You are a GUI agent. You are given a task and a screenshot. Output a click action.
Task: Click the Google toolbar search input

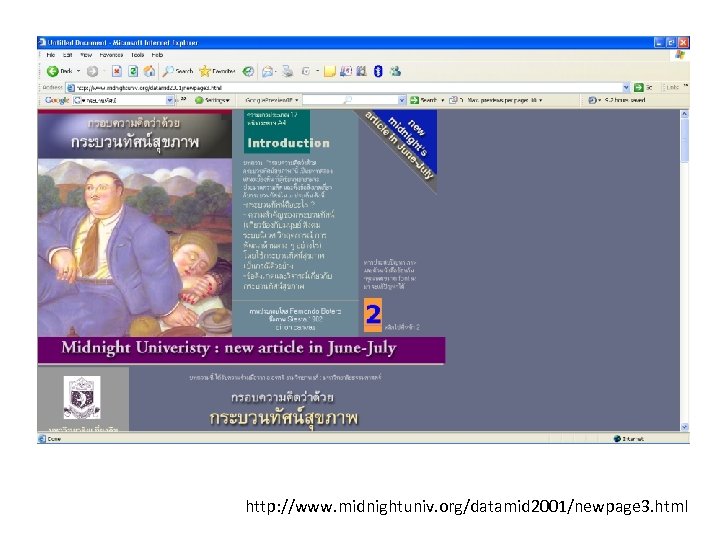[124, 100]
